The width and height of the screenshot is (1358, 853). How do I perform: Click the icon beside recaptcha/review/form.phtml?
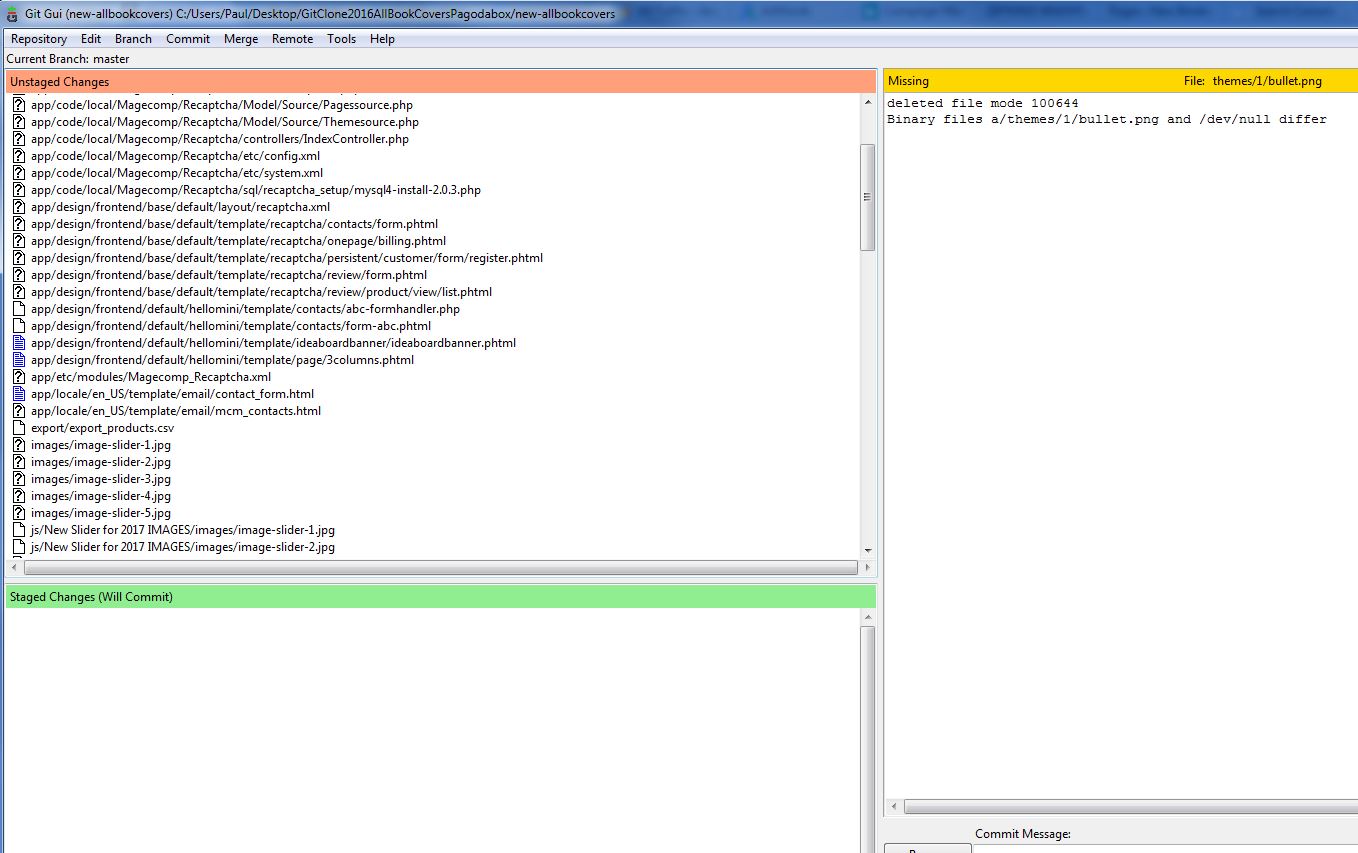[x=18, y=275]
